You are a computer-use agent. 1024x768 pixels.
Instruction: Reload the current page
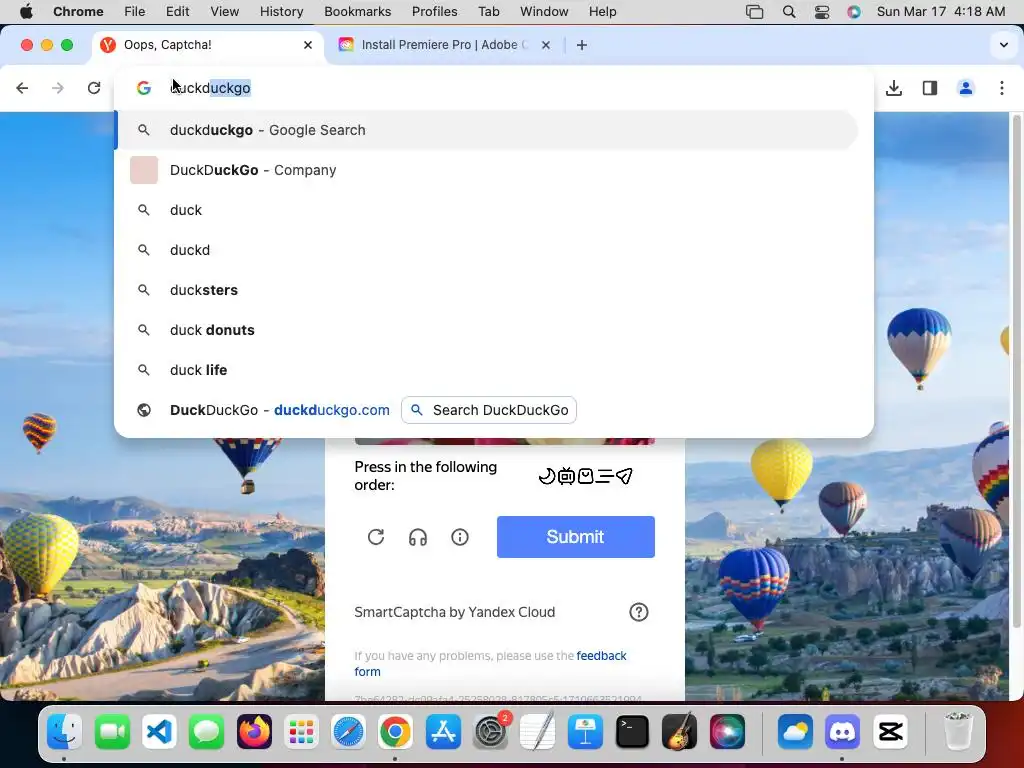[94, 88]
